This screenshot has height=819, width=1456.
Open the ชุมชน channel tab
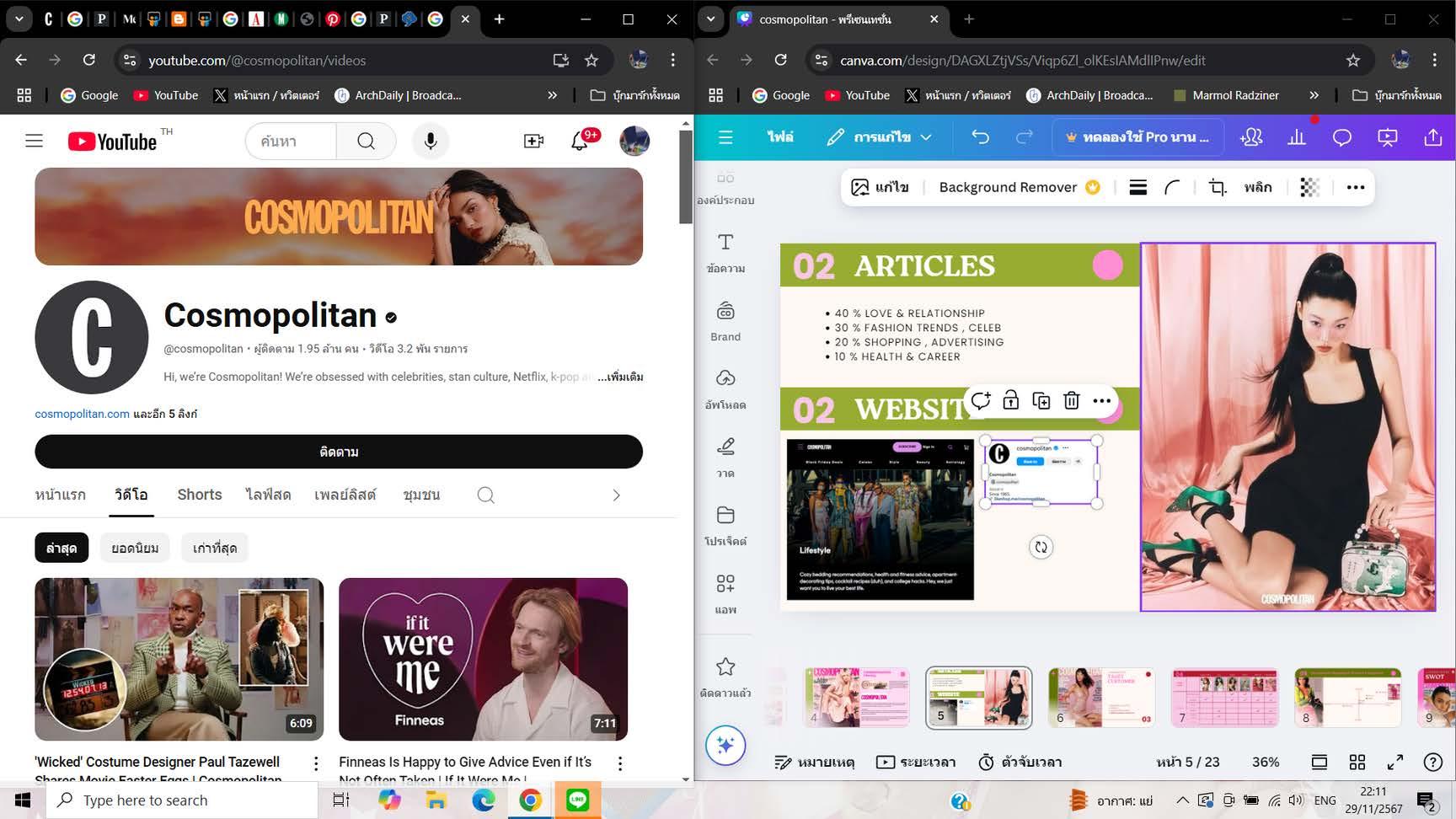(421, 495)
